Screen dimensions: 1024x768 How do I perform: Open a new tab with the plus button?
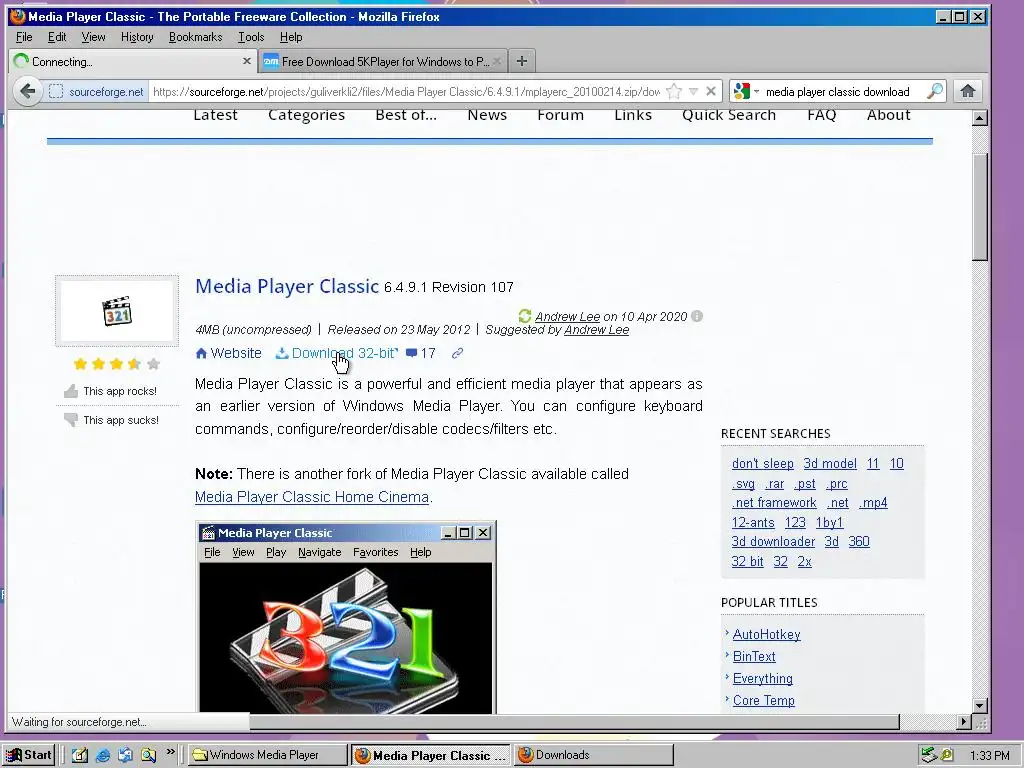point(521,61)
